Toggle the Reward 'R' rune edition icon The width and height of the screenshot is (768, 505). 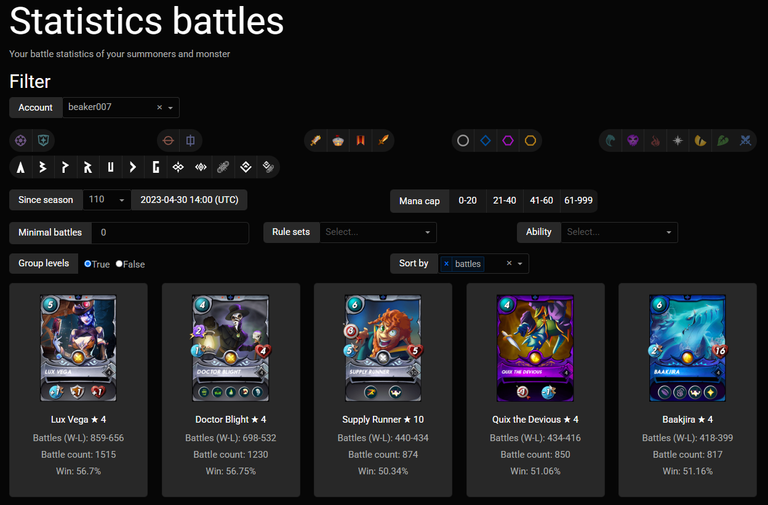tap(88, 168)
